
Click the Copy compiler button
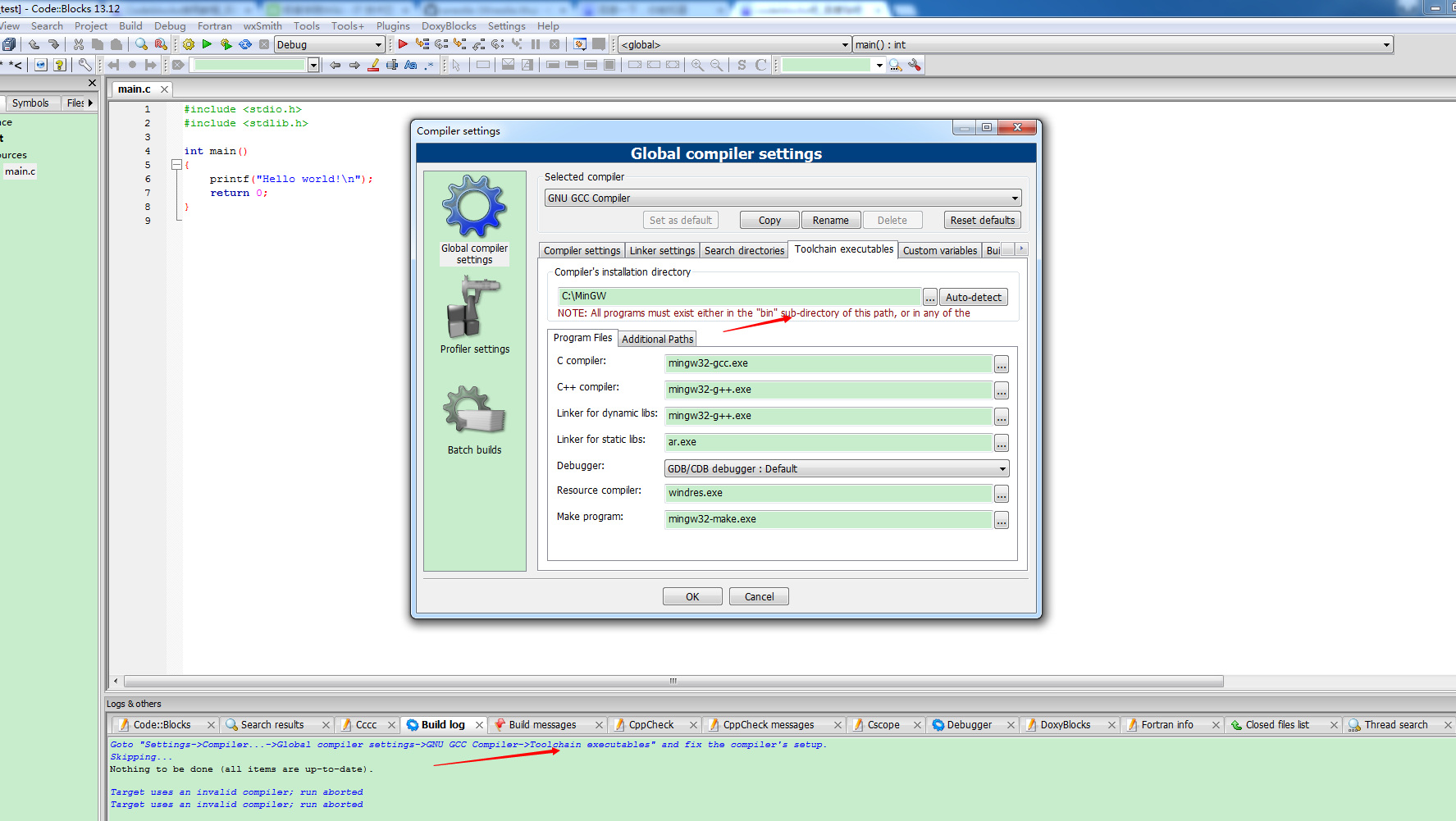[769, 220]
